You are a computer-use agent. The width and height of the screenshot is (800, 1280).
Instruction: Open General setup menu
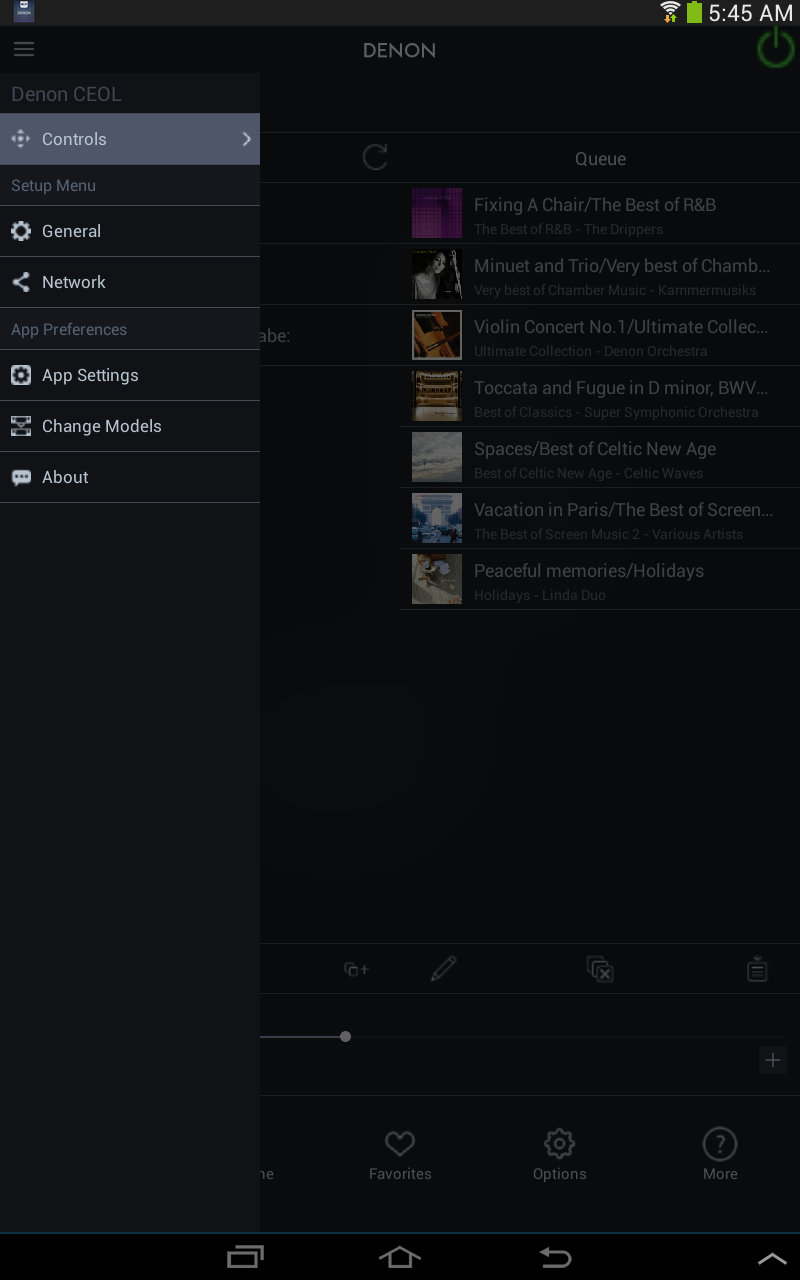coord(130,231)
